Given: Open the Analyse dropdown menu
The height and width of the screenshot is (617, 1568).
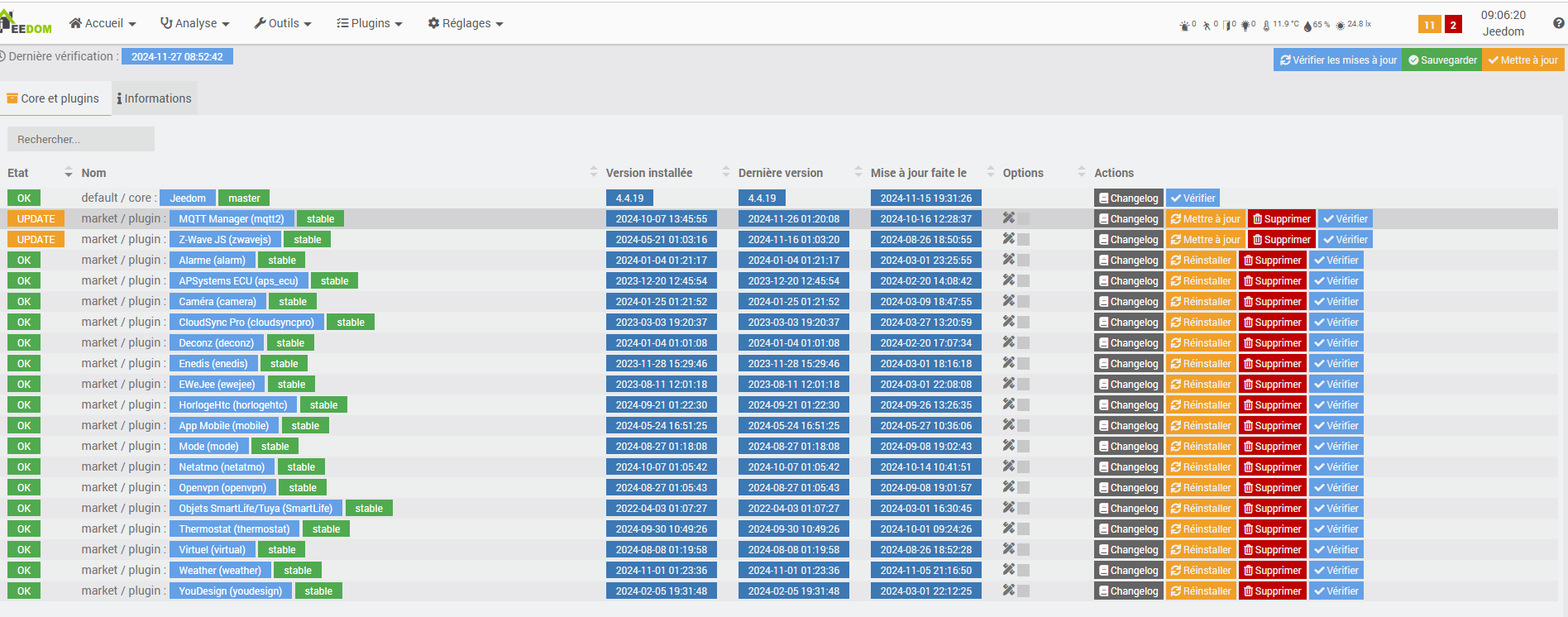Looking at the screenshot, I should pyautogui.click(x=195, y=23).
